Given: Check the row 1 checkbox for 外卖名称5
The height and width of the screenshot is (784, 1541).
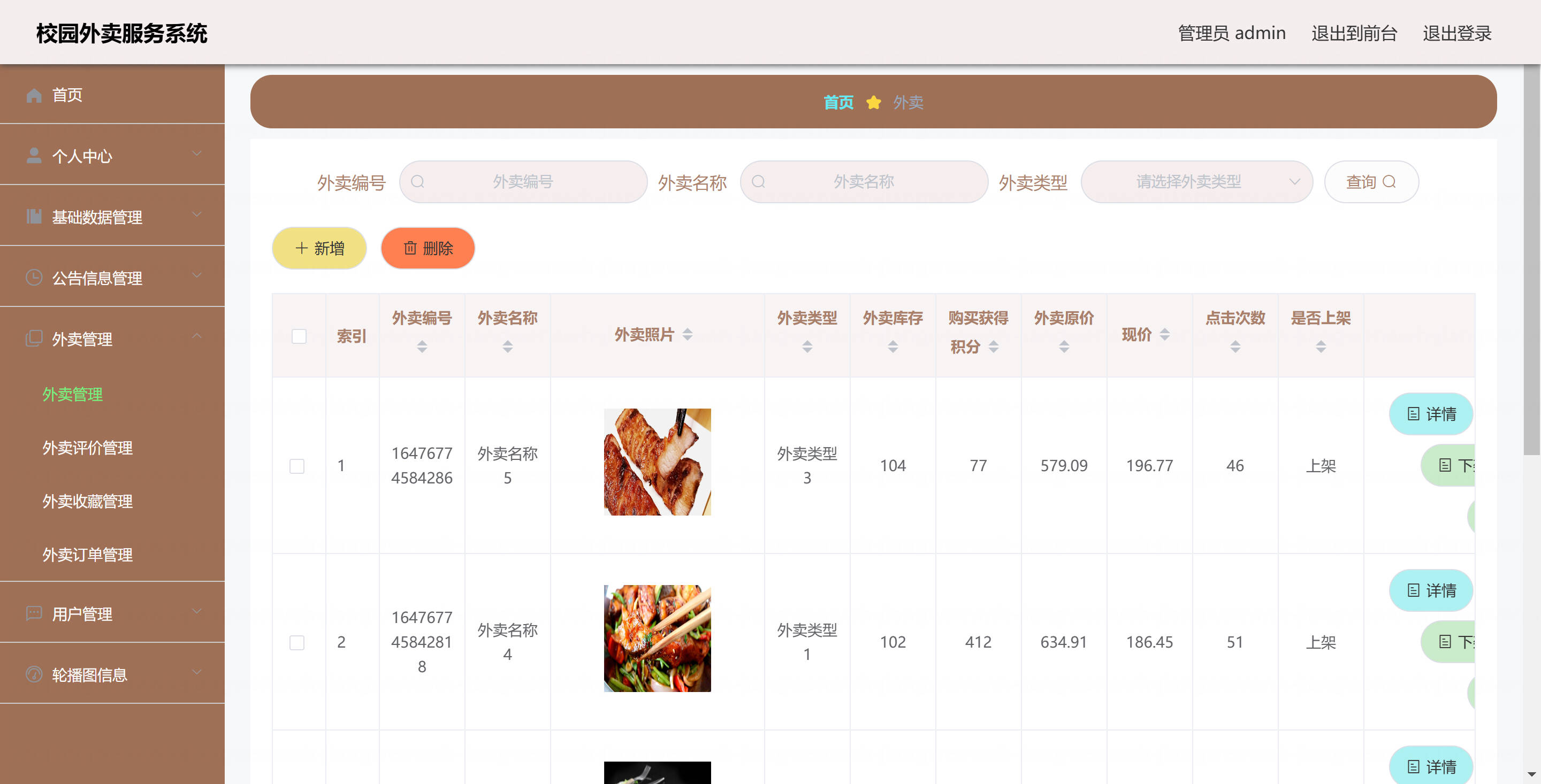Looking at the screenshot, I should click(x=297, y=466).
